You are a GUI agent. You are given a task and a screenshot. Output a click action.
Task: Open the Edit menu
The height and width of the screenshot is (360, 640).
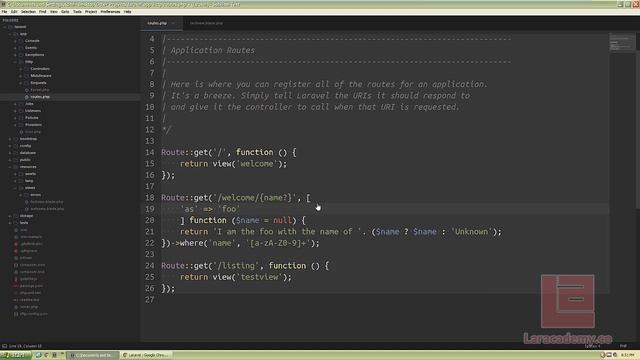click(x=14, y=12)
